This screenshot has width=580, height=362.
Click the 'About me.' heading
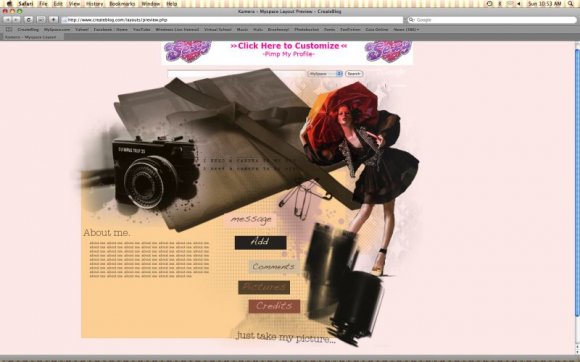[x=107, y=233]
